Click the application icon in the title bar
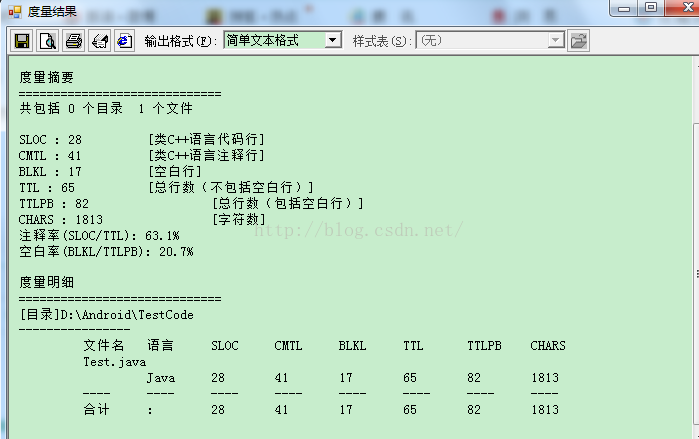The width and height of the screenshot is (699, 439). [x=14, y=10]
